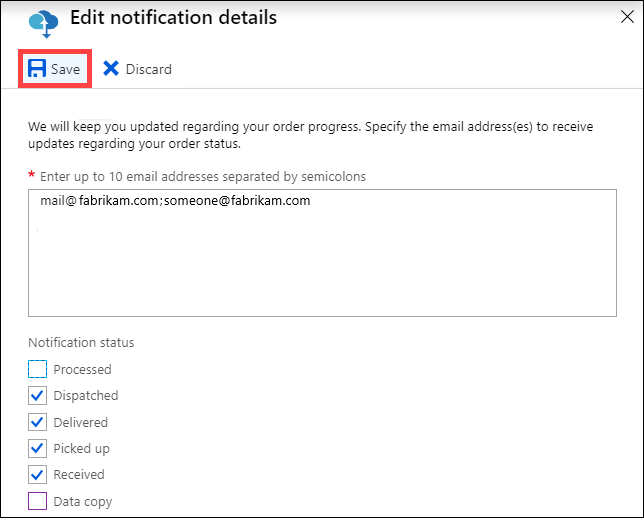Click the 'Data copy' label text

83,502
